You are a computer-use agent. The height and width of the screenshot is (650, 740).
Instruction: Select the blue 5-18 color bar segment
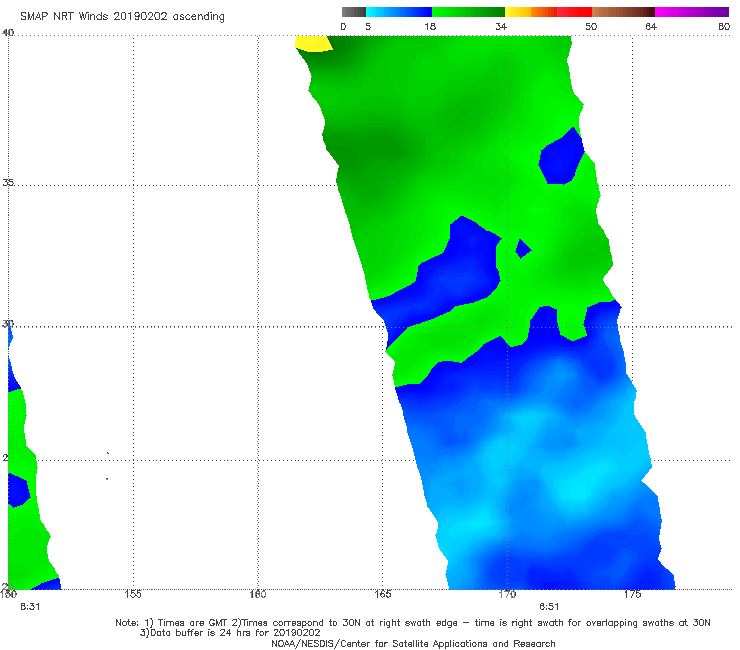coord(399,12)
